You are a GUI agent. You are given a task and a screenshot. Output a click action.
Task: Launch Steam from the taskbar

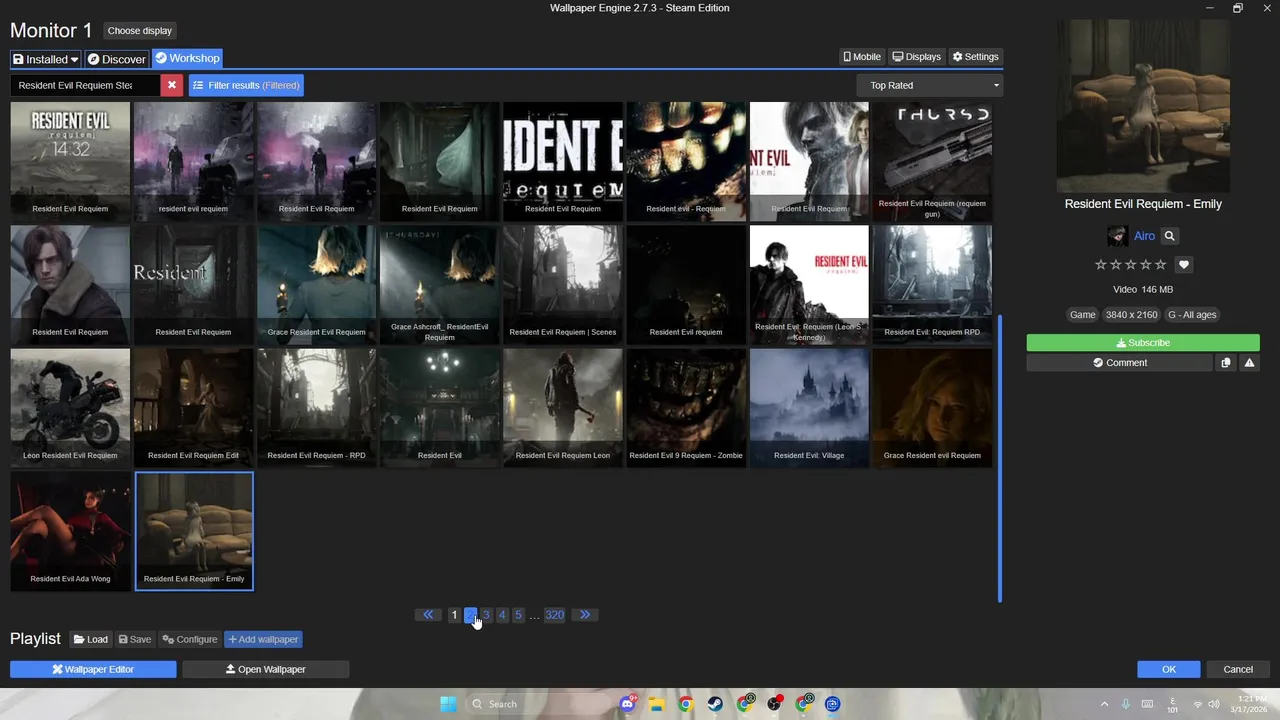coord(715,704)
